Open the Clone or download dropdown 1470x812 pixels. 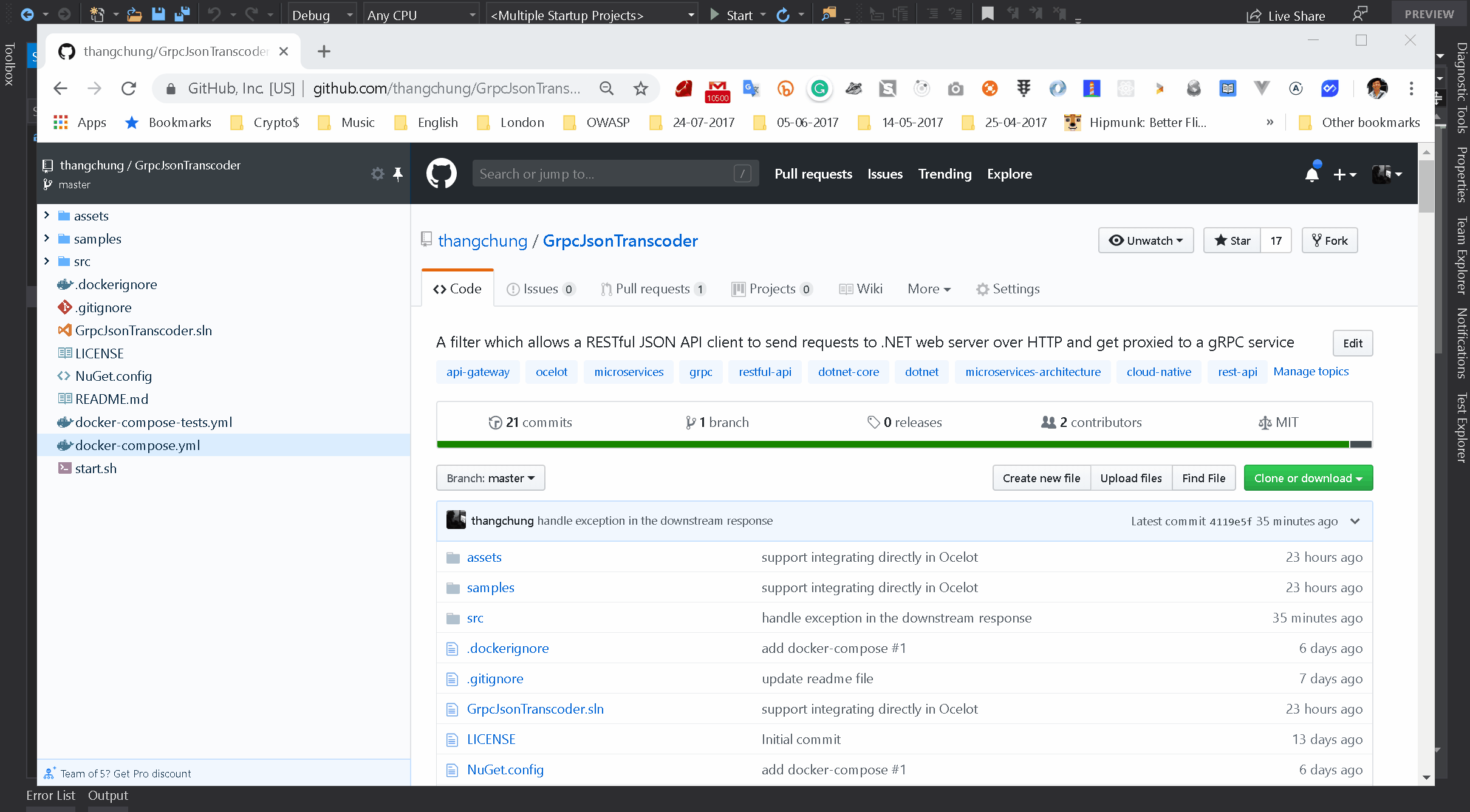tap(1308, 478)
